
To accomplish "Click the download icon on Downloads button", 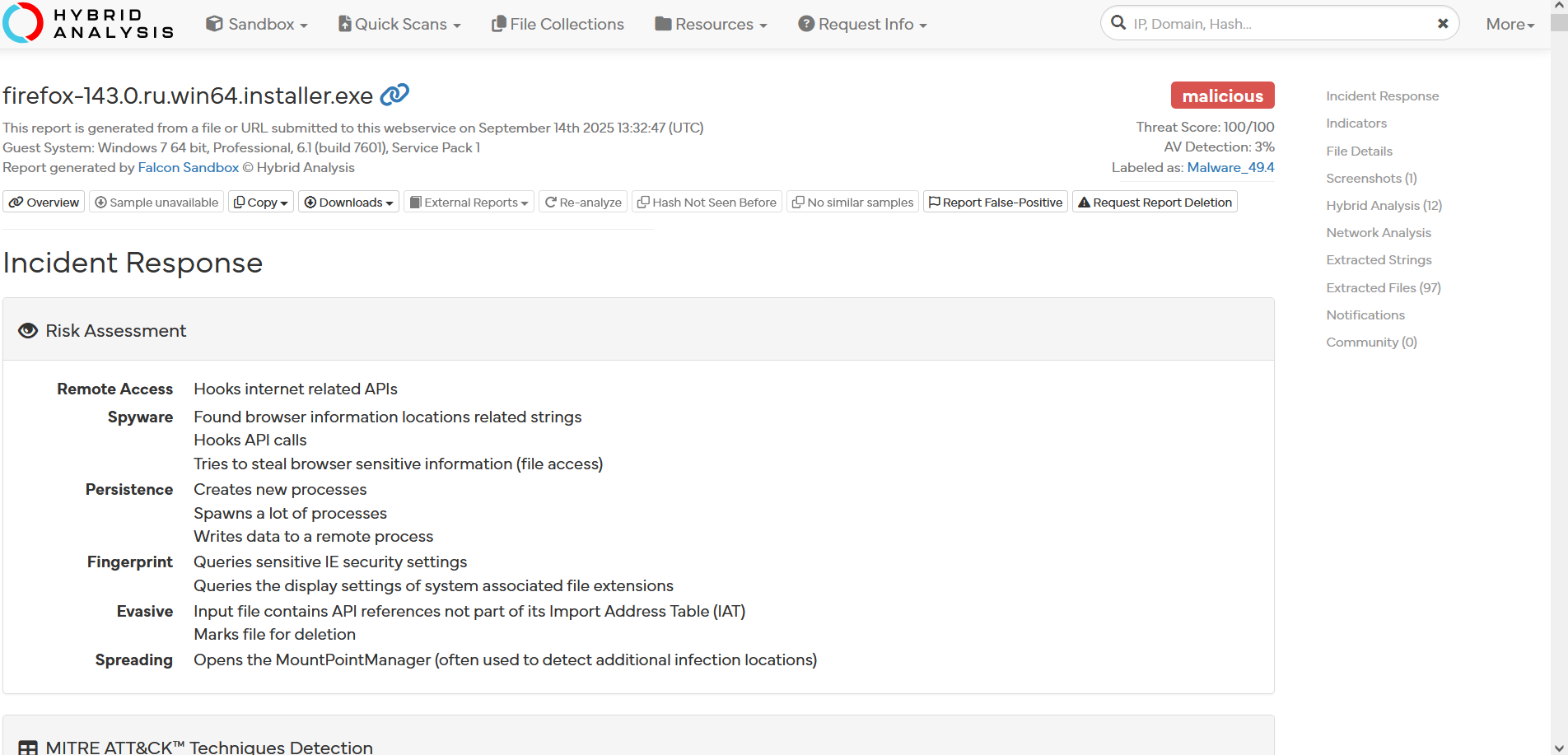I will point(310,202).
